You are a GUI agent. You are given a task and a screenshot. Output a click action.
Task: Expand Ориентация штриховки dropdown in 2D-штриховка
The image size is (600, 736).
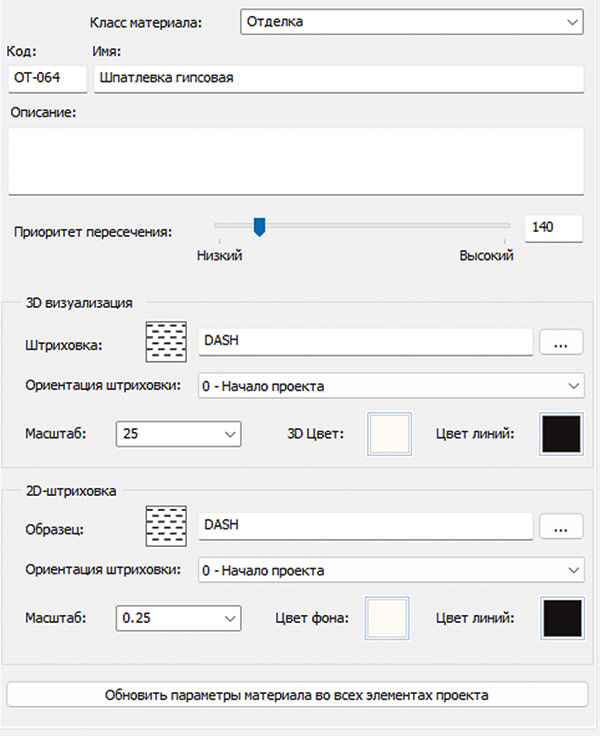tap(390, 570)
